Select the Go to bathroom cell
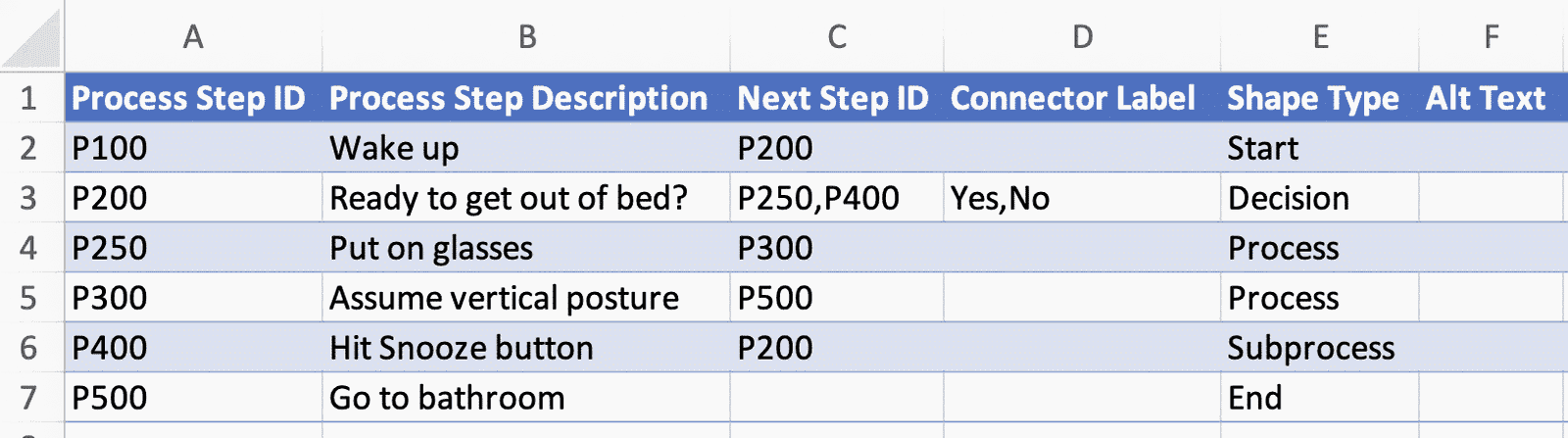1568x438 pixels. (448, 398)
